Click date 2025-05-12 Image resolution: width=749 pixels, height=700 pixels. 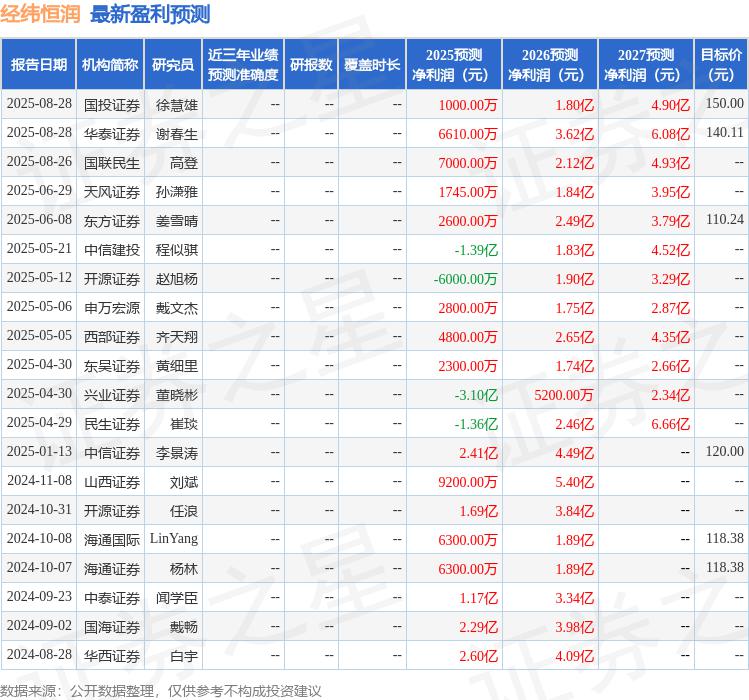pyautogui.click(x=39, y=277)
